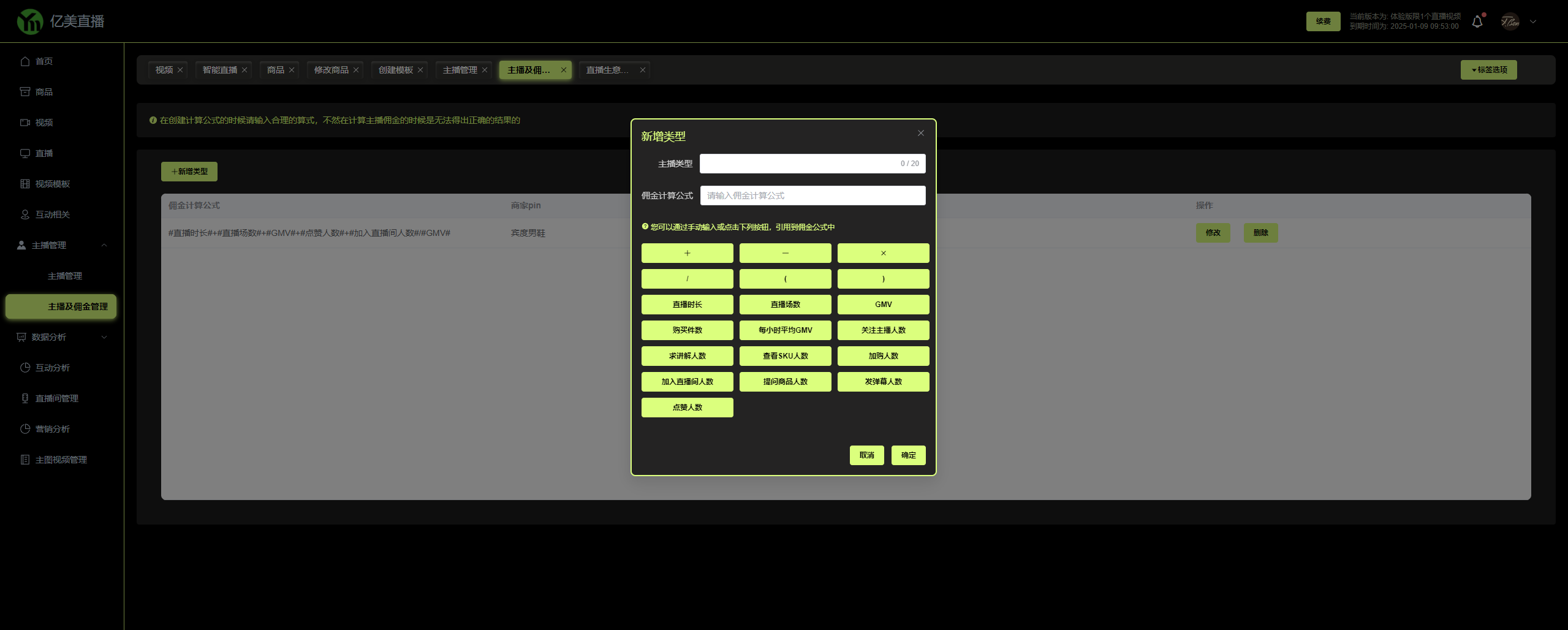Open the 标签选项 dropdown
1568x630 pixels.
1488,70
